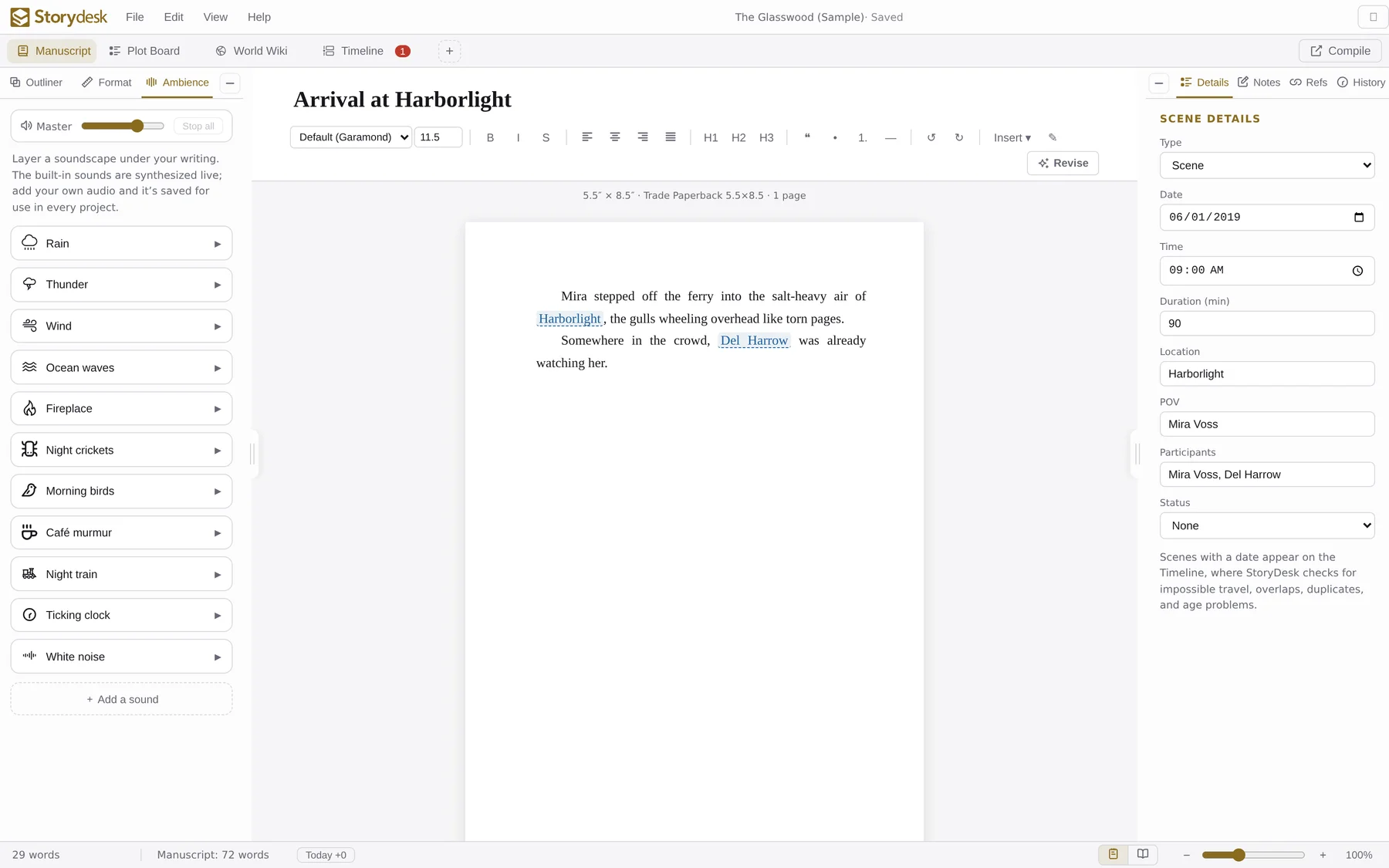The height and width of the screenshot is (868, 1389).
Task: Center align the text
Action: tap(615, 137)
